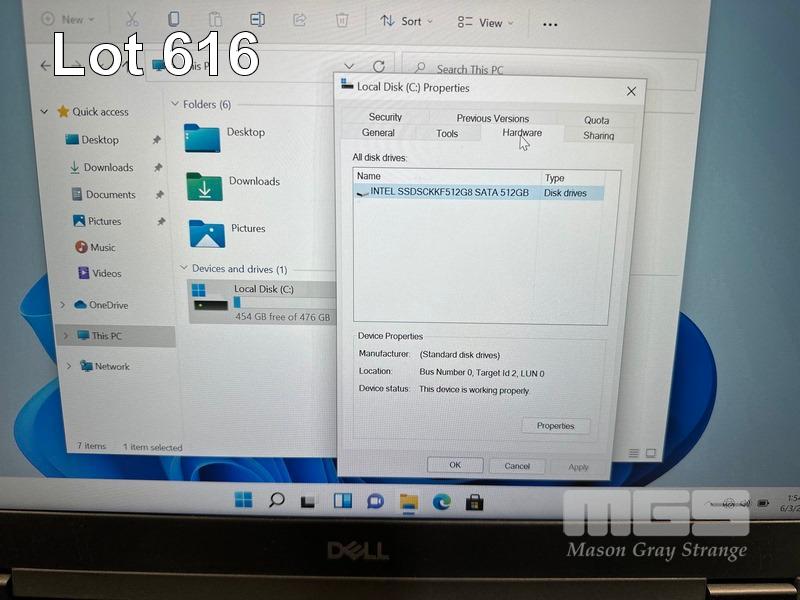Screen dimensions: 800x600
Task: Select Downloads in Quick access sidebar
Action: (108, 168)
